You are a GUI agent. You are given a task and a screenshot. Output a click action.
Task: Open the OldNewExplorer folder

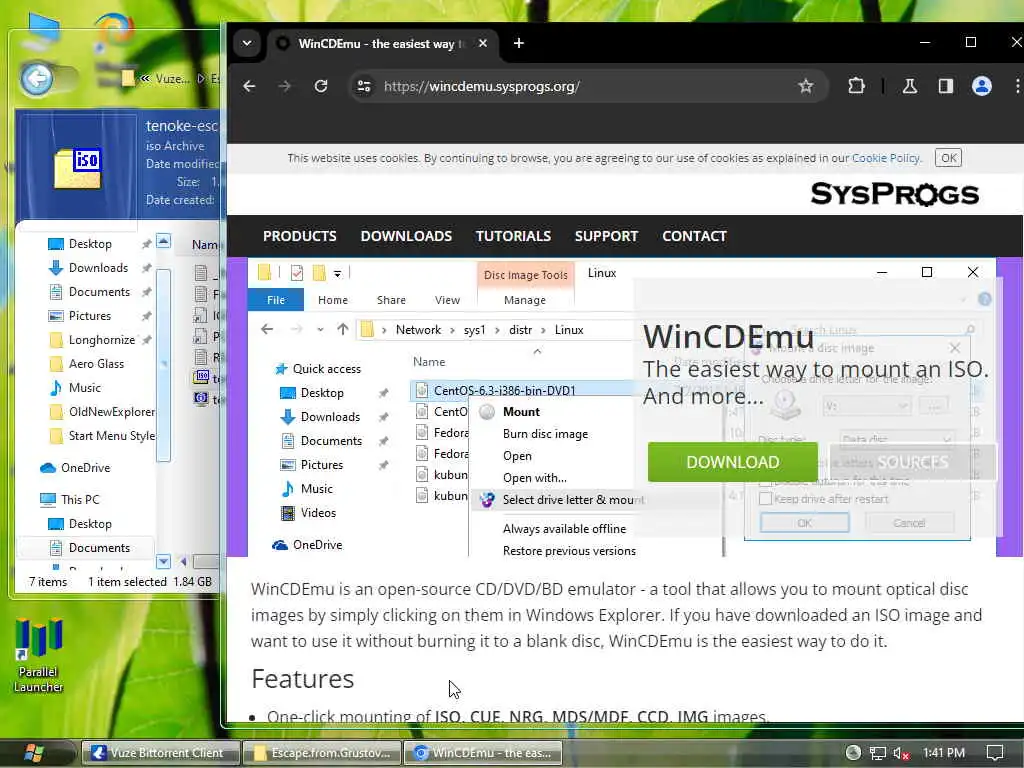[x=112, y=412]
